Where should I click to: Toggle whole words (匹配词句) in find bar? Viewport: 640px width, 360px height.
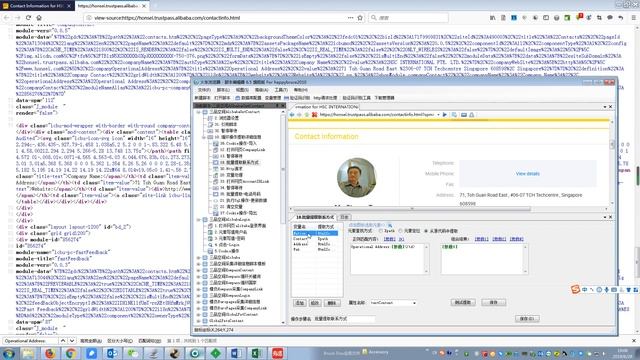pyautogui.click(x=149, y=341)
